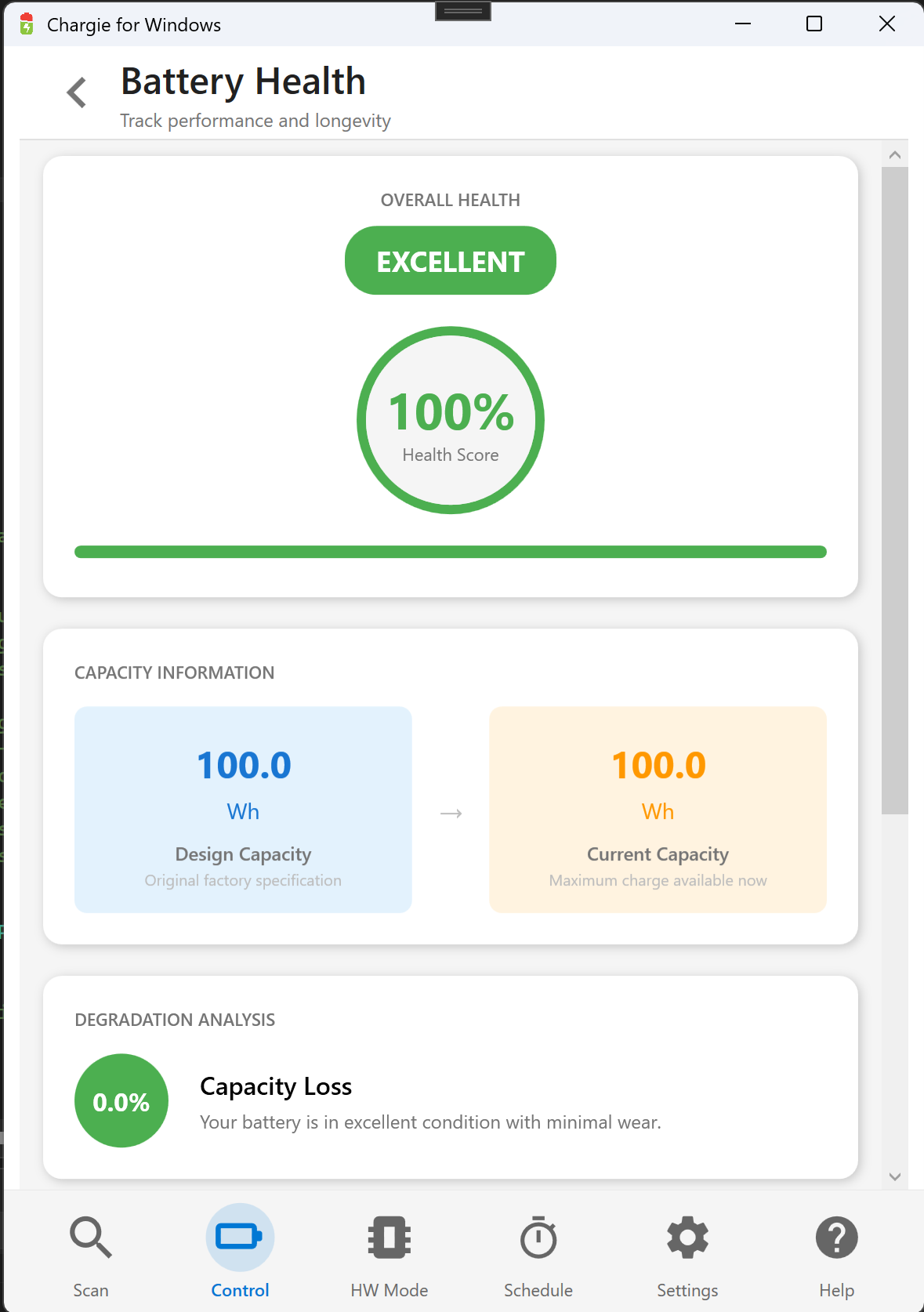Select the Design Capacity card

[x=243, y=810]
